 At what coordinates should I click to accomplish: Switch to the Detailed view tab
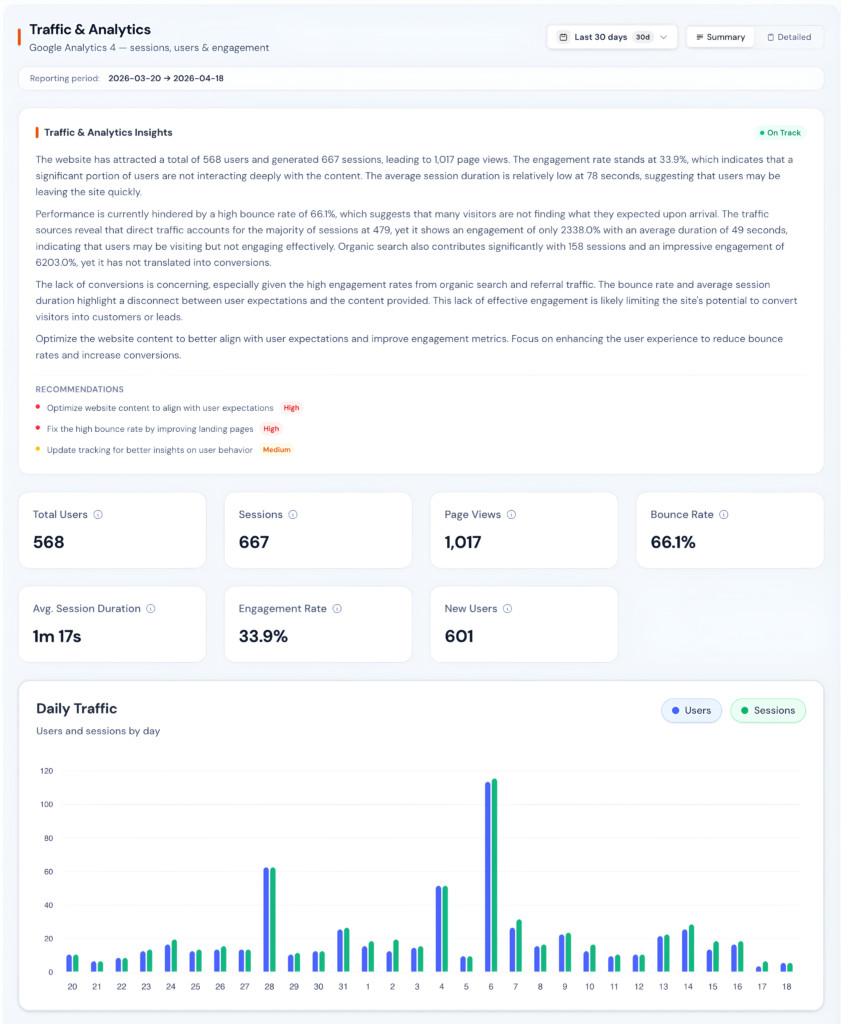pyautogui.click(x=791, y=37)
